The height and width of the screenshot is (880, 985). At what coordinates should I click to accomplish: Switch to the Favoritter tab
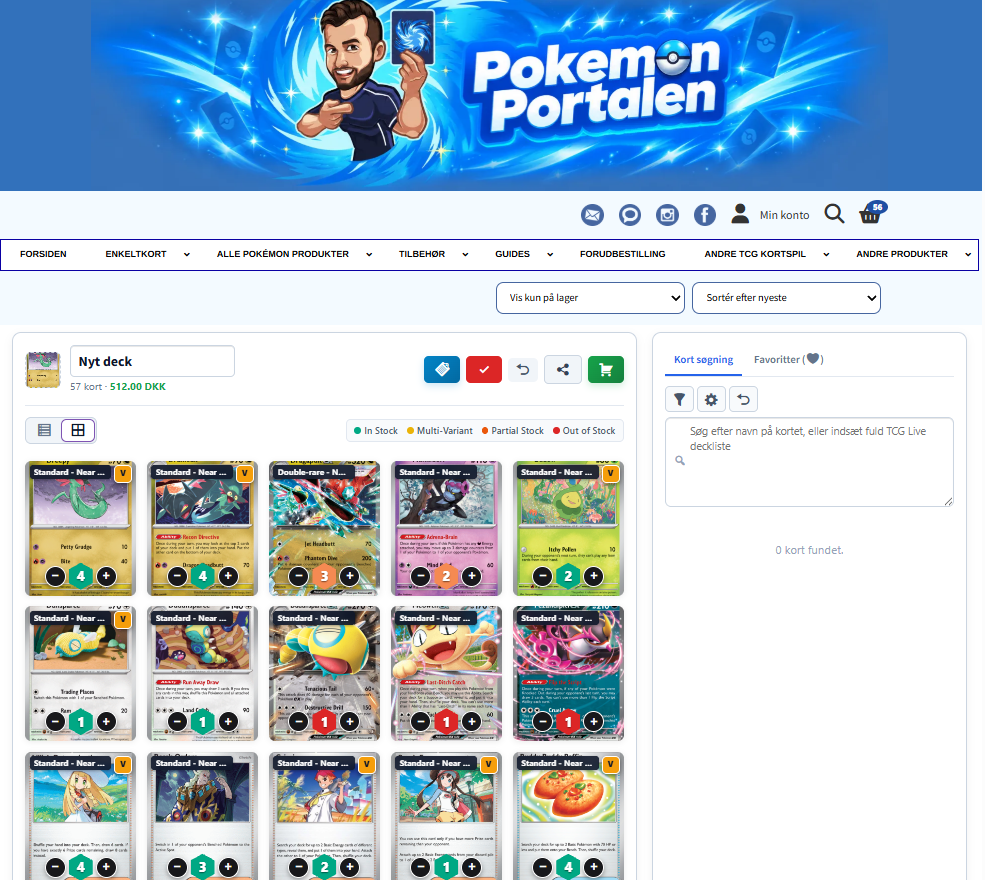(x=788, y=359)
